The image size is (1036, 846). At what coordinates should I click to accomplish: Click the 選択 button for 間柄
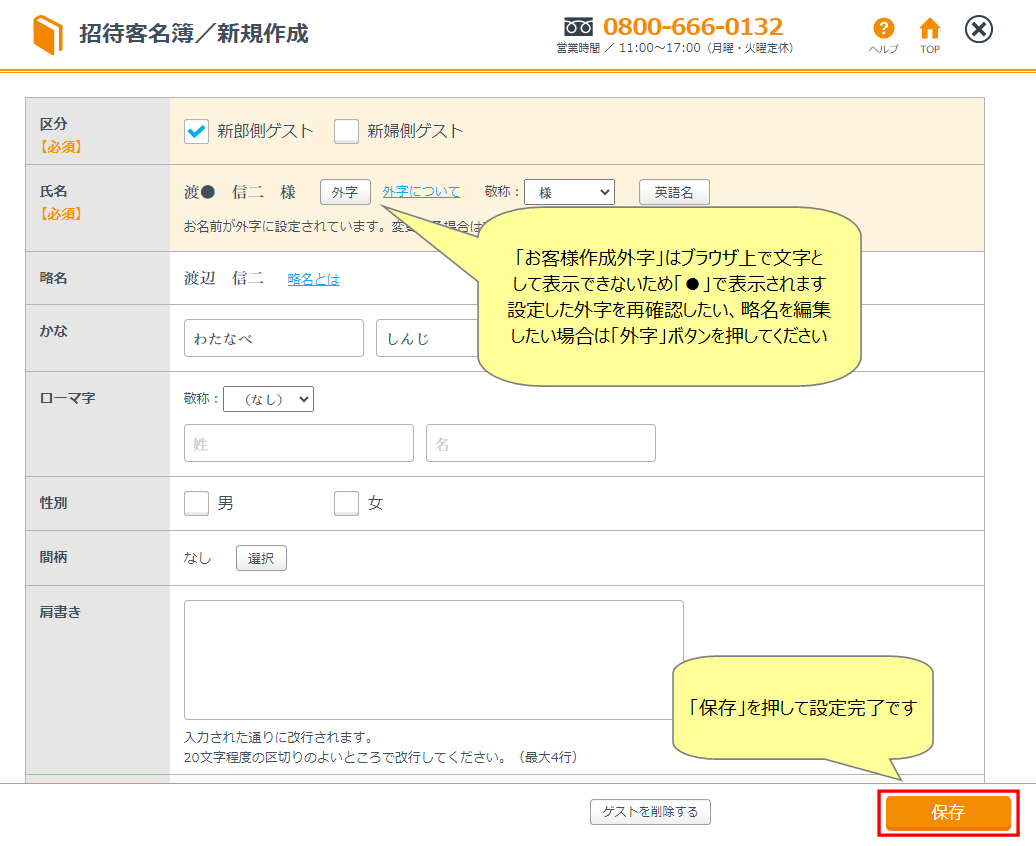[x=261, y=558]
